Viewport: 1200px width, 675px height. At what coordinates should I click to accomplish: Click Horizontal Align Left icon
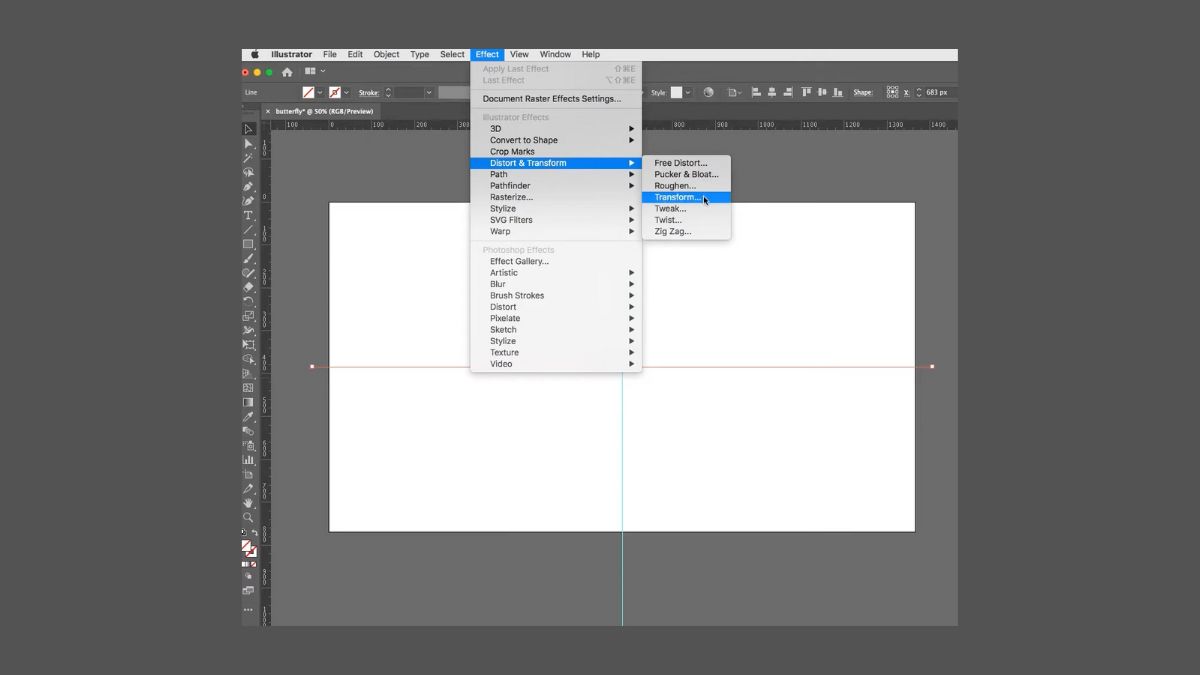756,92
